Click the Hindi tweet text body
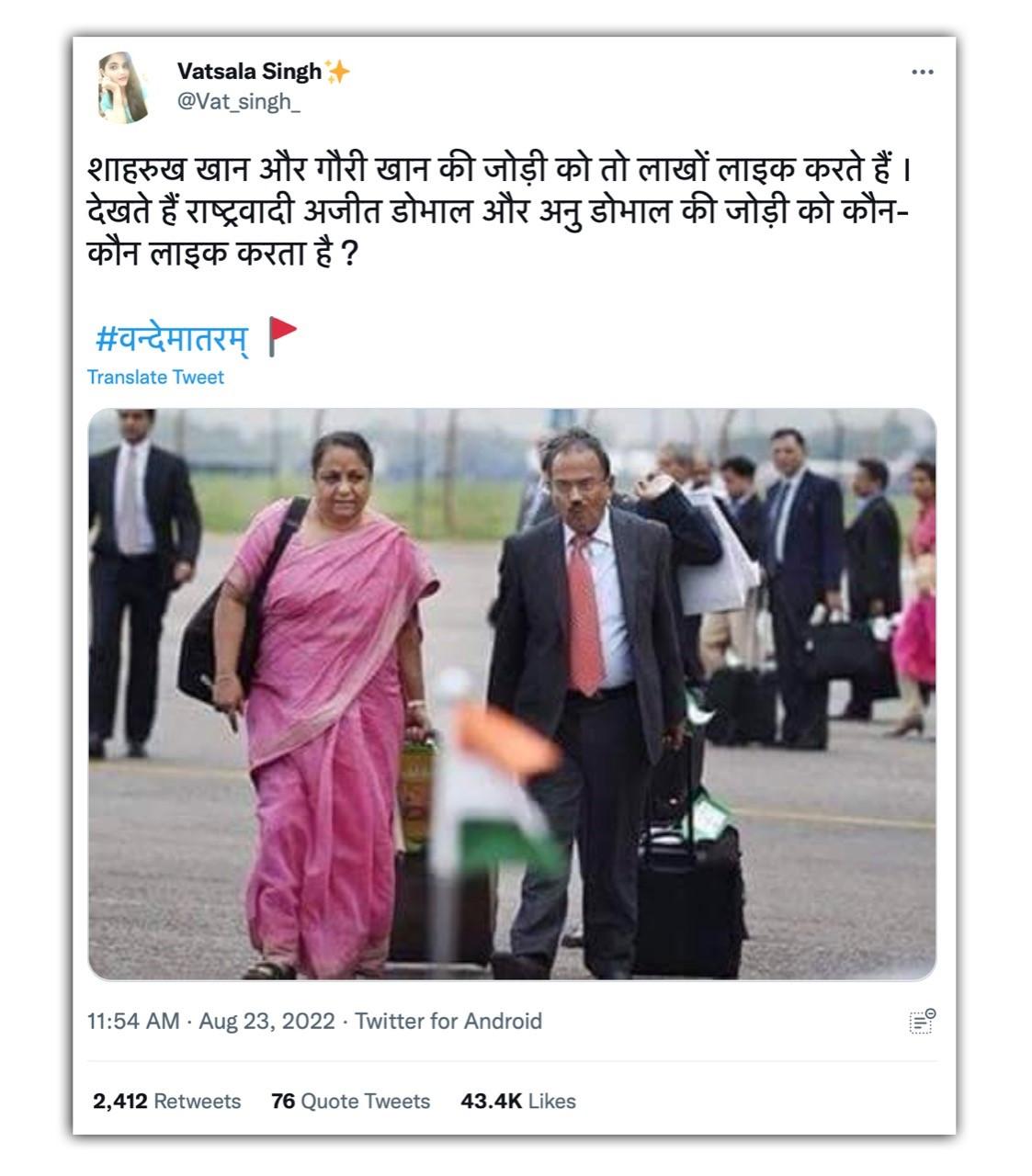The width and height of the screenshot is (1032, 1176). pyautogui.click(x=499, y=212)
